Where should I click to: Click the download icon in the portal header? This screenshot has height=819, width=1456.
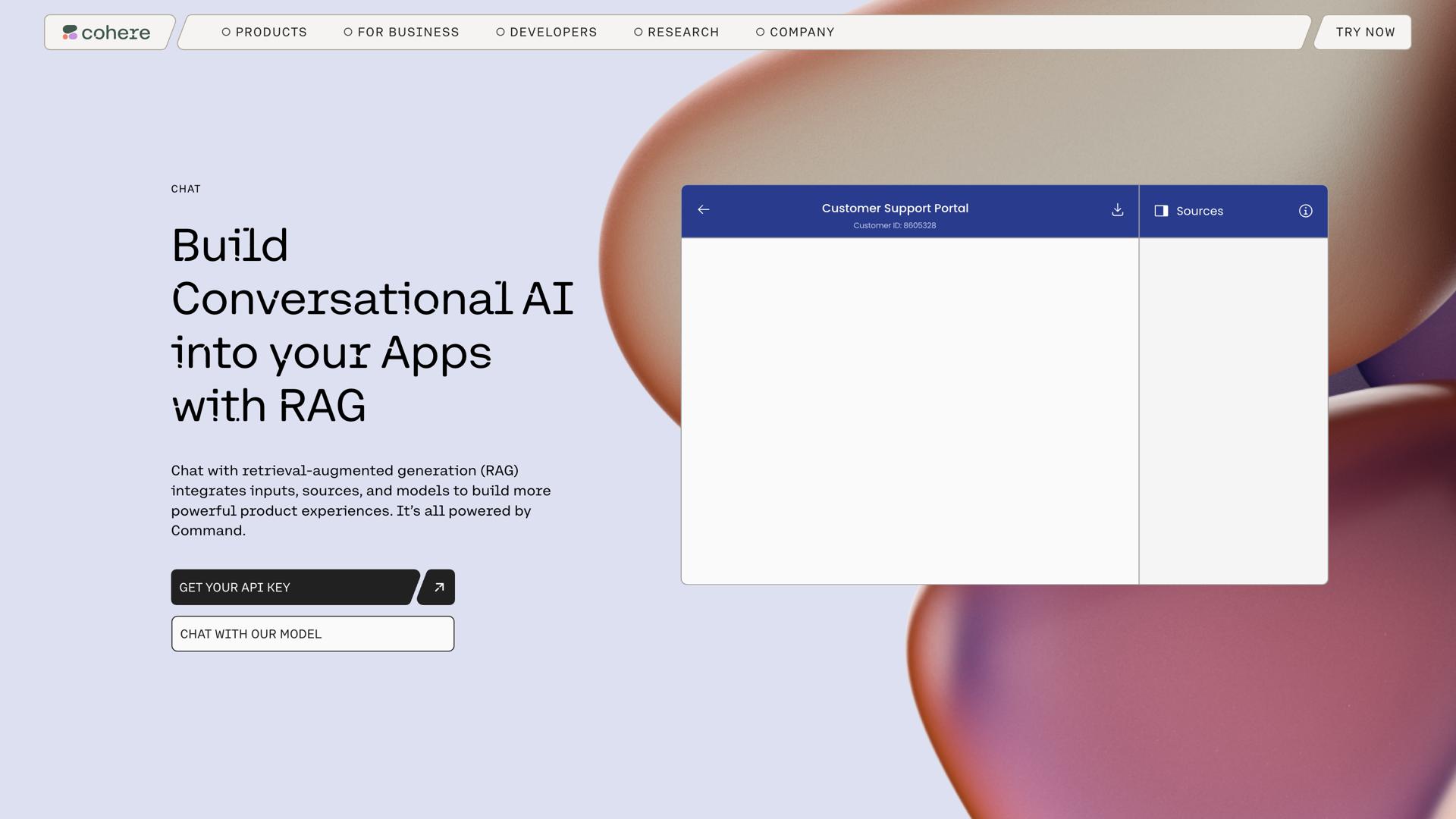[x=1117, y=210]
